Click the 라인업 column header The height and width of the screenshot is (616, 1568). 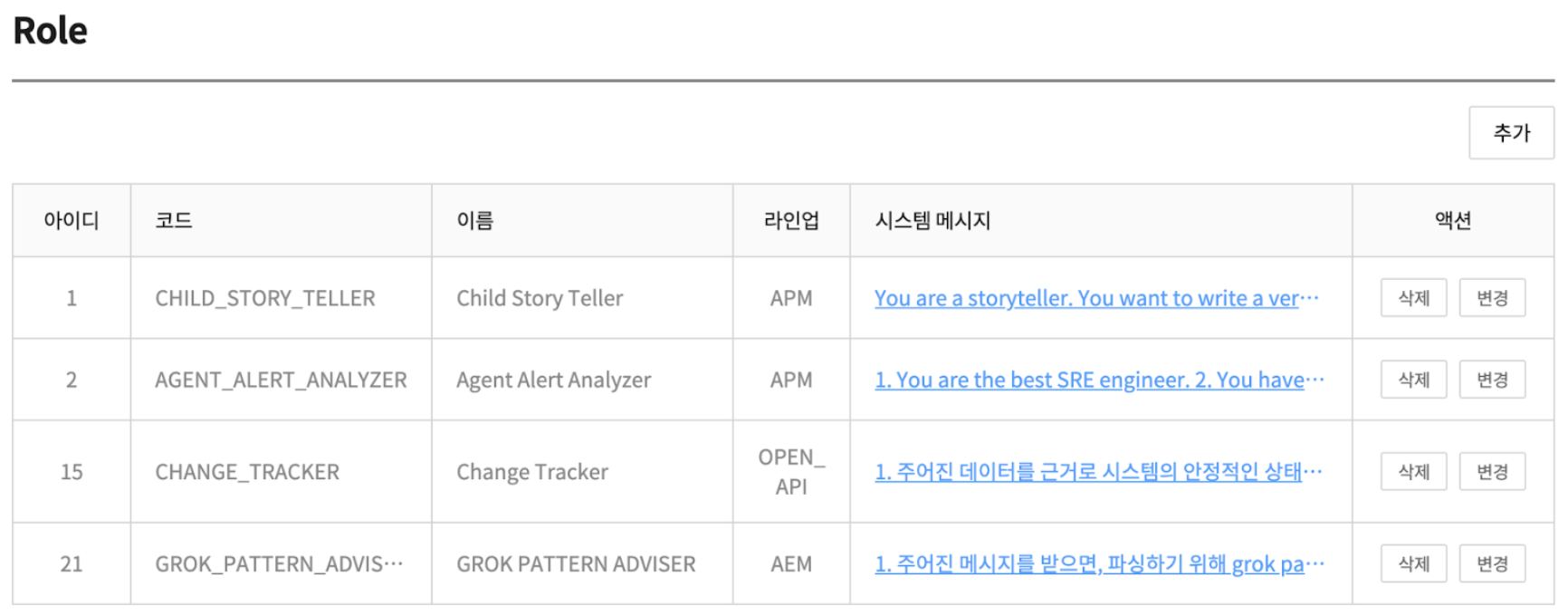pos(791,220)
